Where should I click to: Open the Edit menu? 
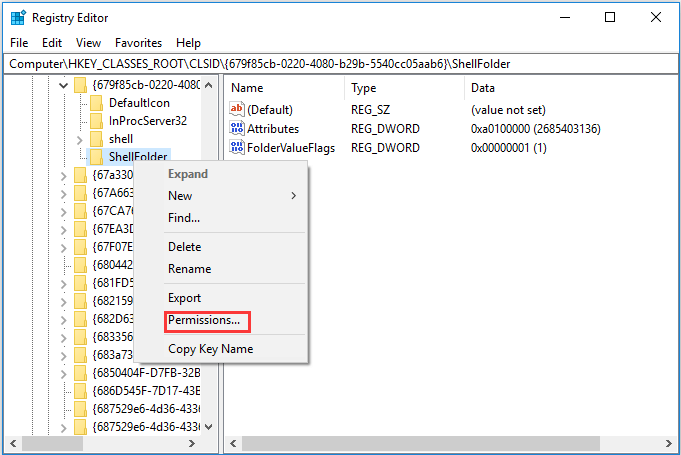click(x=52, y=43)
